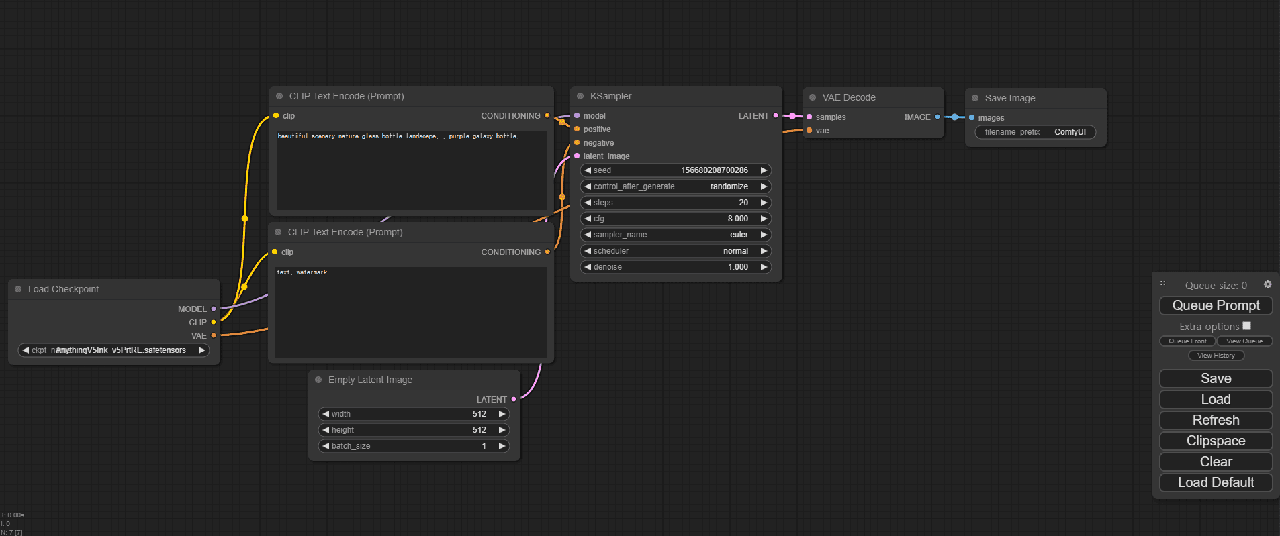Enable the Extra options checkbox
The width and height of the screenshot is (1280, 536).
coord(1246,326)
